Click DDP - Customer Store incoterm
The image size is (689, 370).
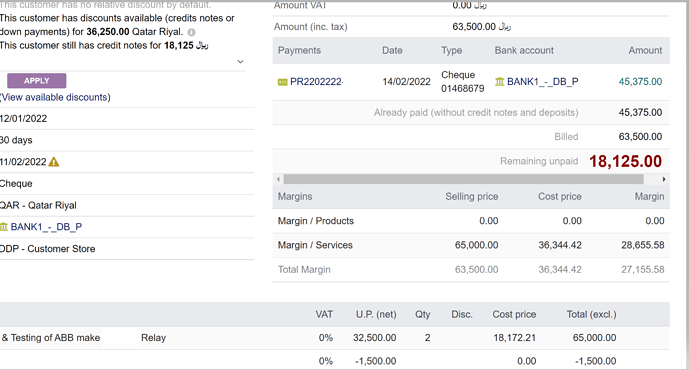[x=47, y=249]
